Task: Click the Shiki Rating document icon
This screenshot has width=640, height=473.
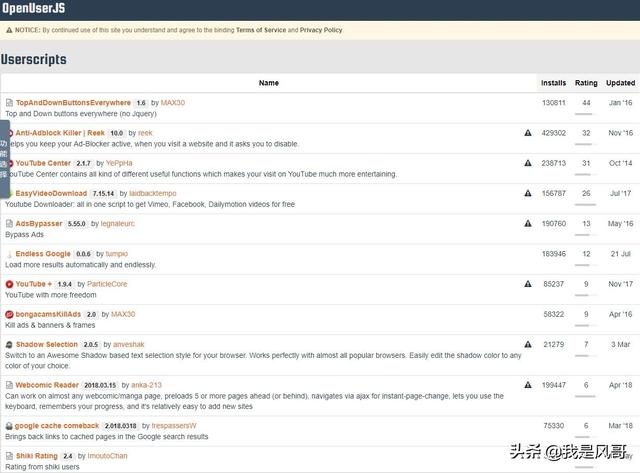Action: [x=9, y=456]
